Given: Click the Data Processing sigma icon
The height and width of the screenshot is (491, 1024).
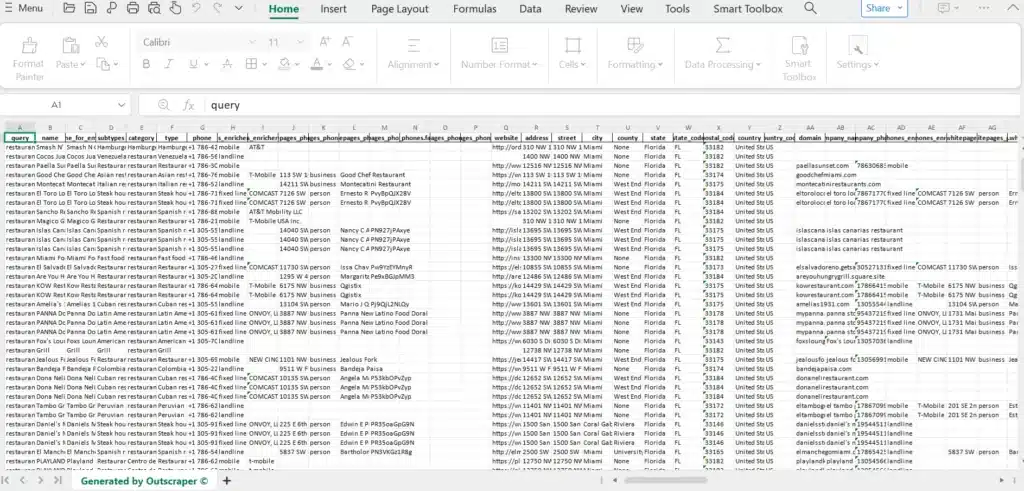Looking at the screenshot, I should [x=722, y=45].
